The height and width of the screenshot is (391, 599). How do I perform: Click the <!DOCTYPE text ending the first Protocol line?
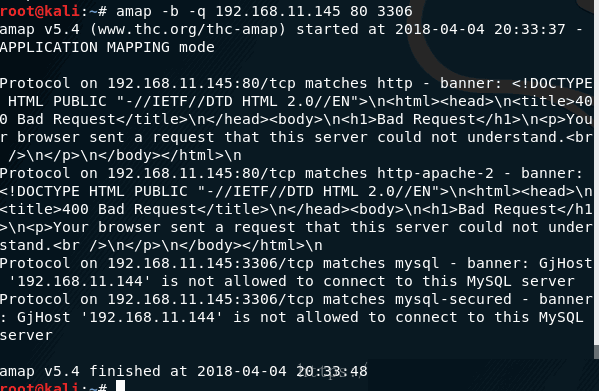tap(552, 83)
